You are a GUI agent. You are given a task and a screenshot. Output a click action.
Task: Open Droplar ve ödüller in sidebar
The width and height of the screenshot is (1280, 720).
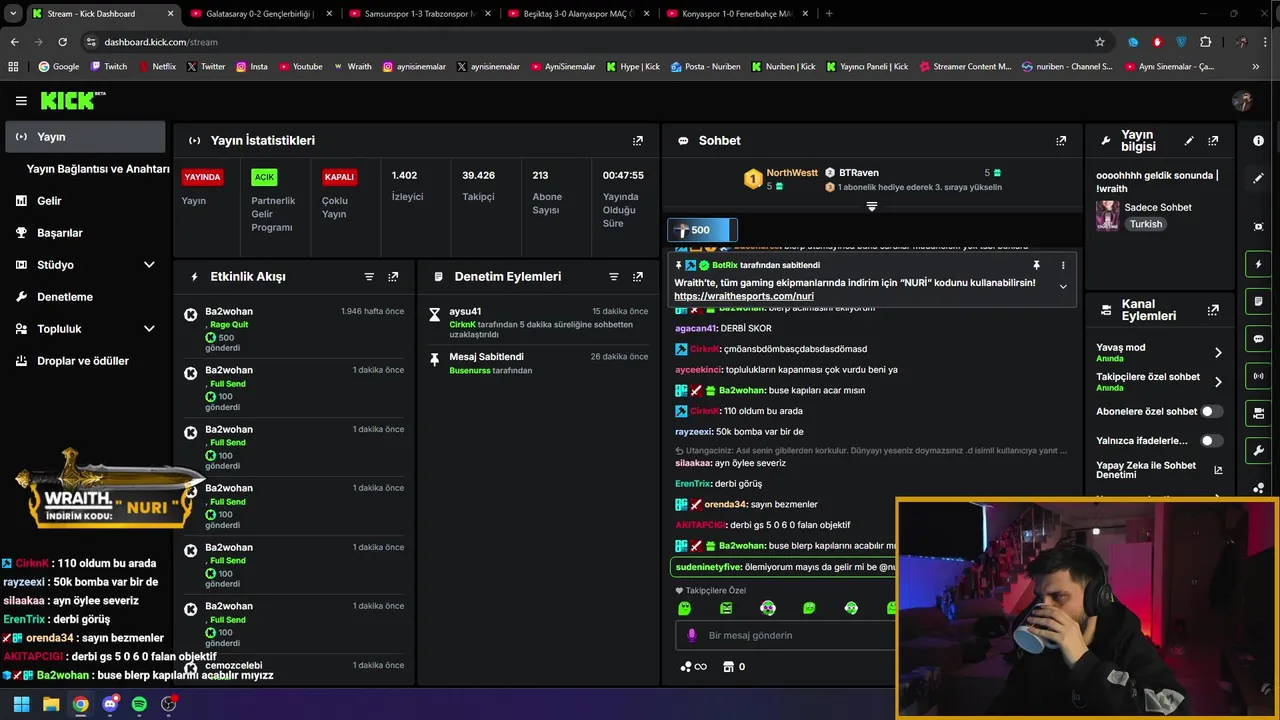(x=85, y=361)
